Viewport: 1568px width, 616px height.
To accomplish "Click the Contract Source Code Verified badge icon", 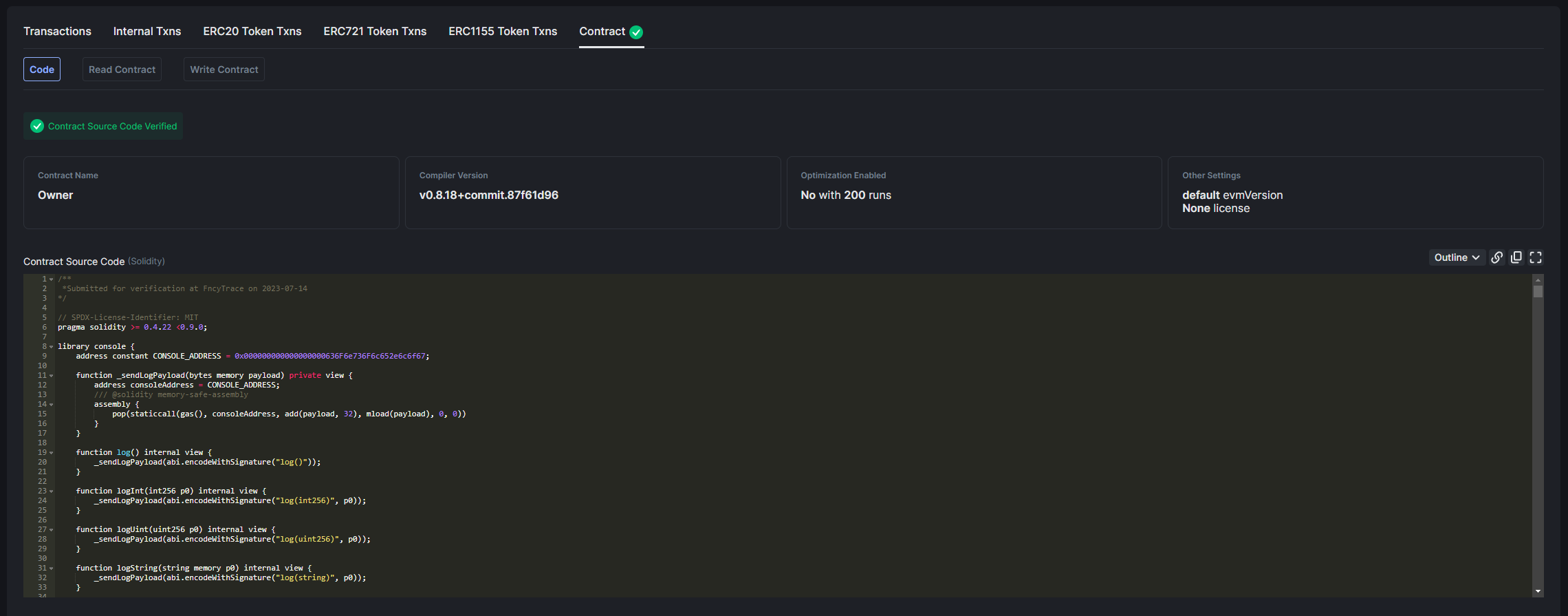I will pos(37,126).
